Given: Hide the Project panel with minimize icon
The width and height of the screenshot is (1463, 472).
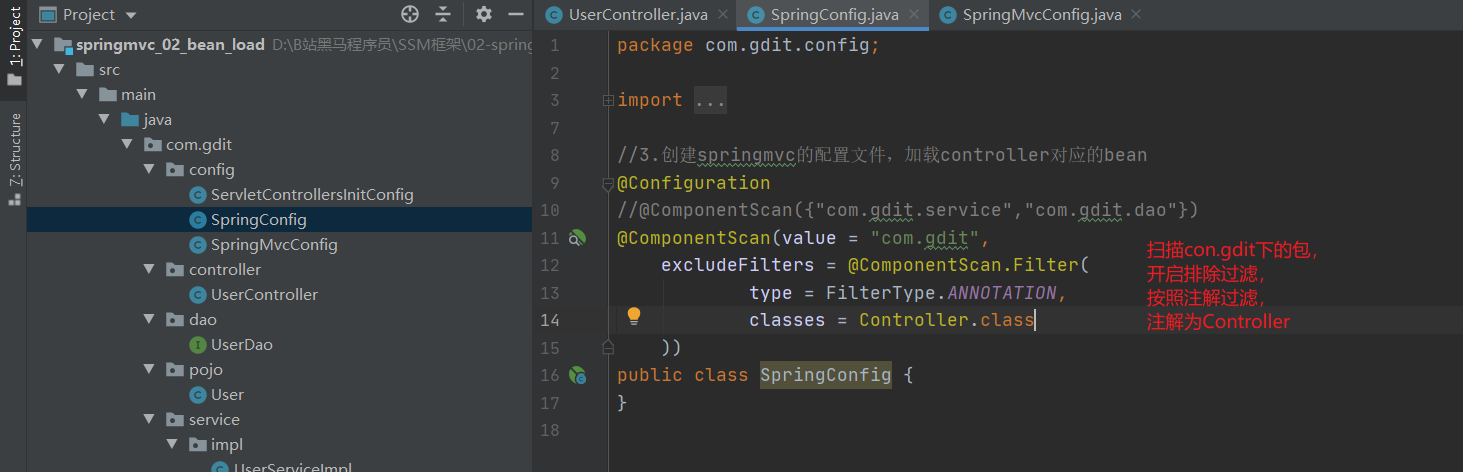Looking at the screenshot, I should (516, 14).
